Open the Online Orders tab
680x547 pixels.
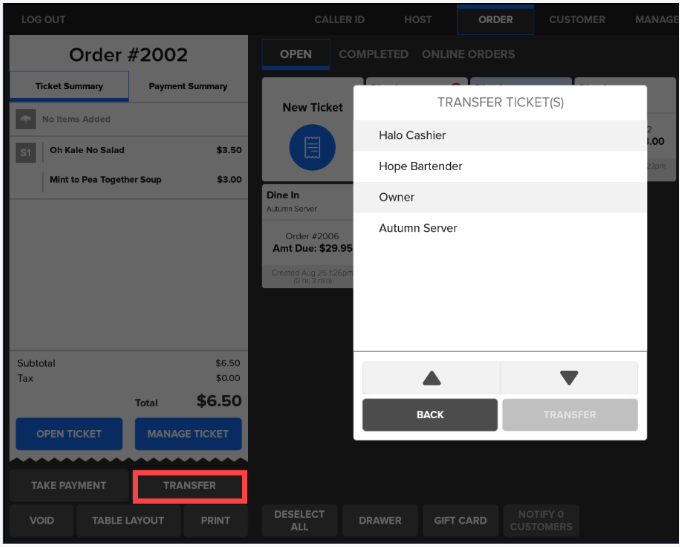(x=468, y=54)
